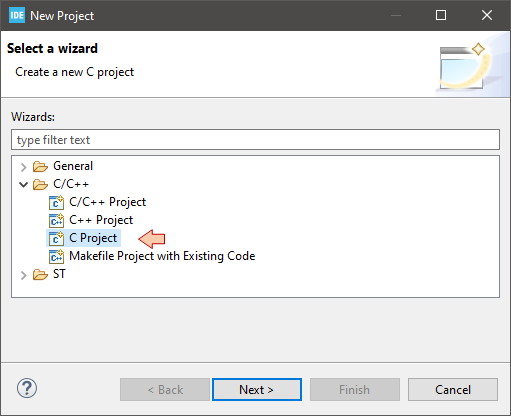The width and height of the screenshot is (511, 416).
Task: Click the General folder icon
Action: (x=40, y=166)
